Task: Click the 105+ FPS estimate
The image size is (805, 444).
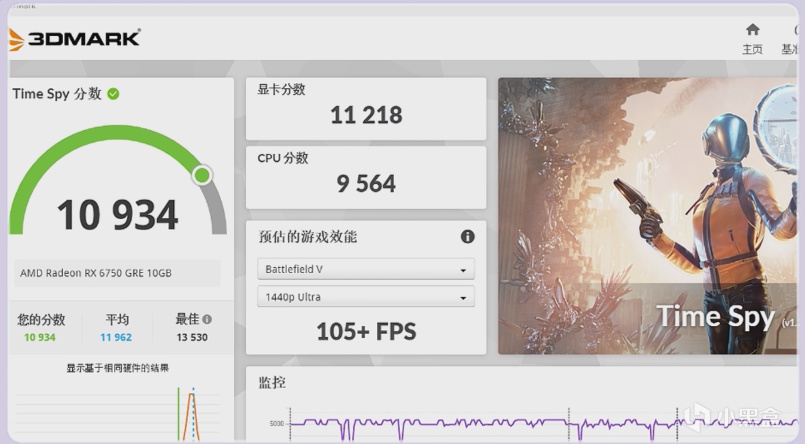Action: point(366,332)
